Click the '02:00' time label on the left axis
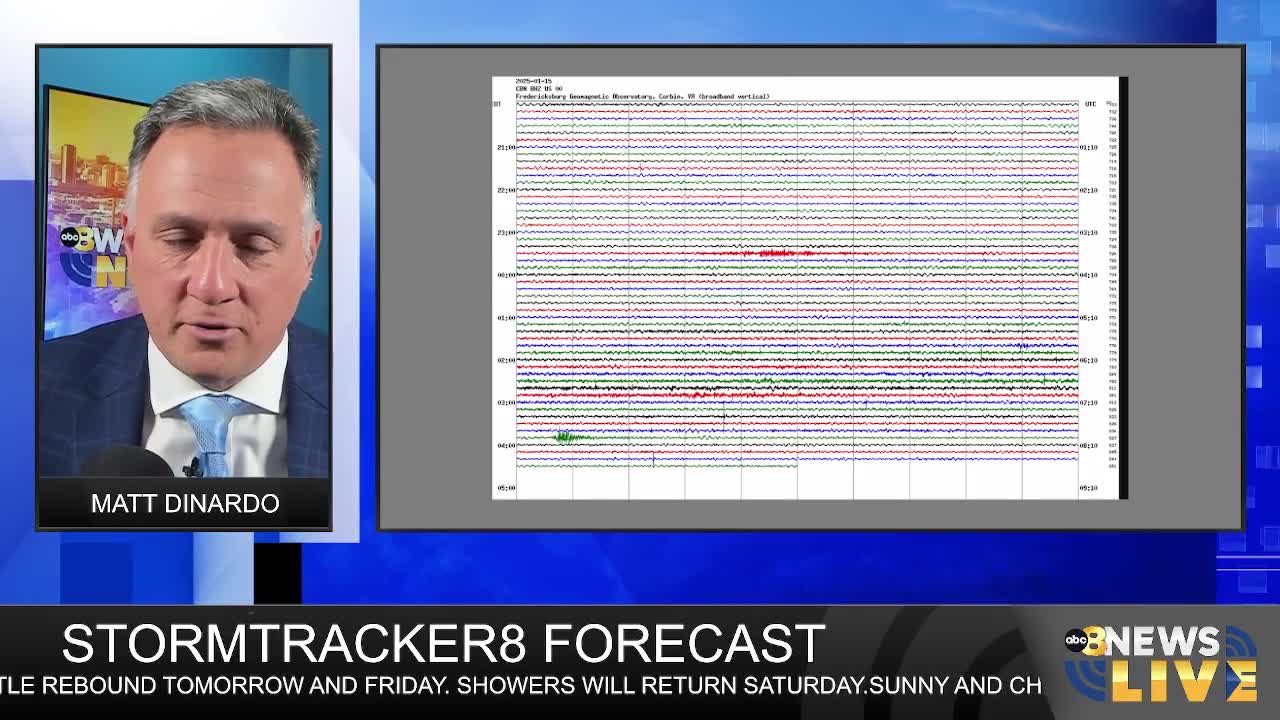The width and height of the screenshot is (1280, 720). [x=506, y=360]
